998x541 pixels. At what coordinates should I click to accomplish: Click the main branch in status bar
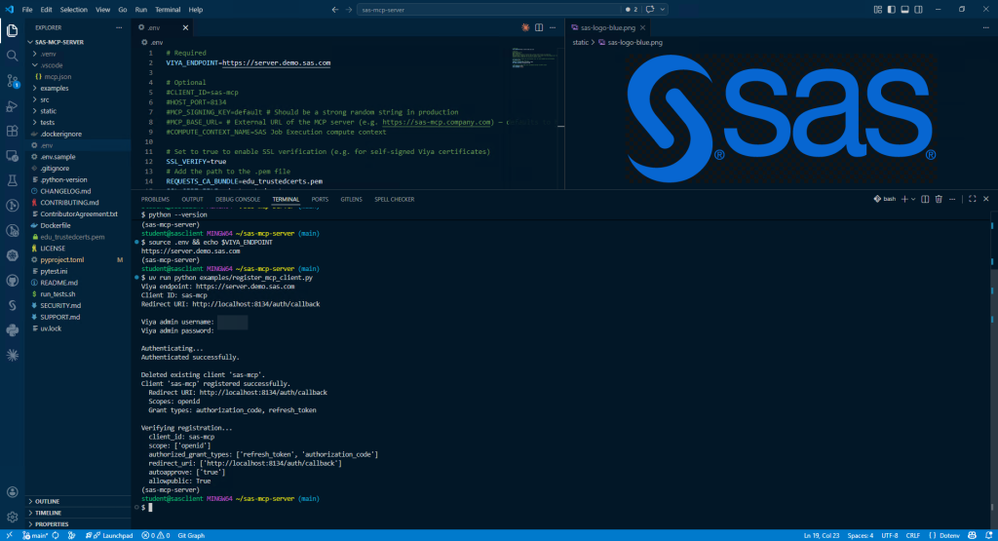coord(36,535)
